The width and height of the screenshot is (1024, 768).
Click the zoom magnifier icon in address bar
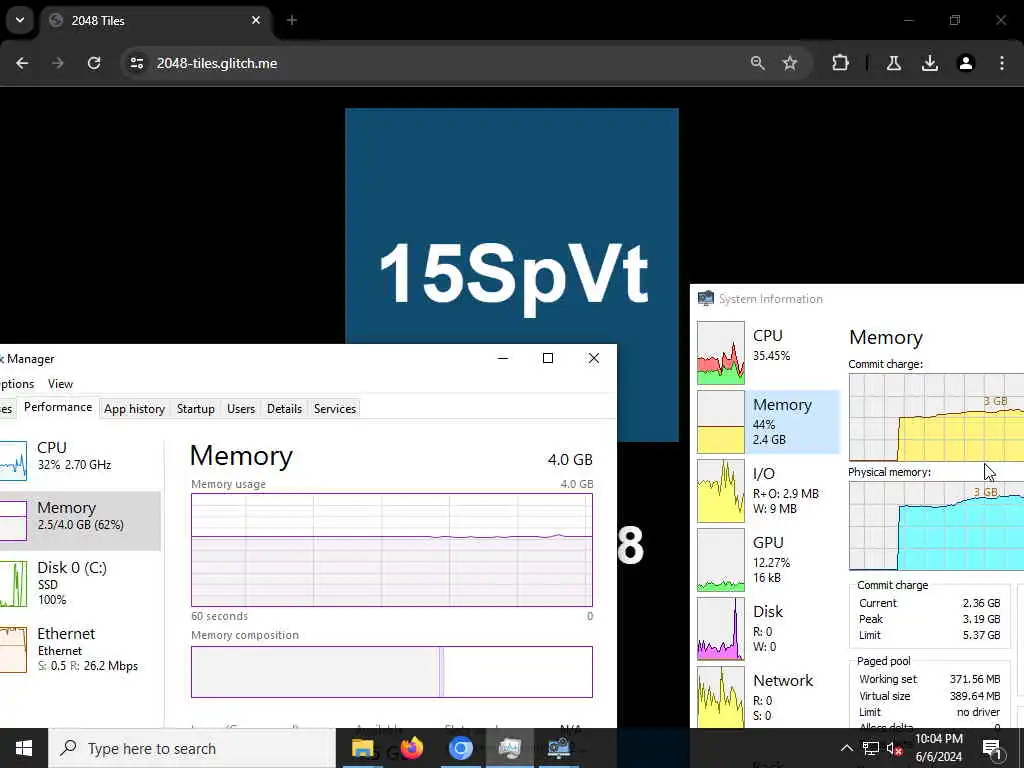tap(758, 63)
